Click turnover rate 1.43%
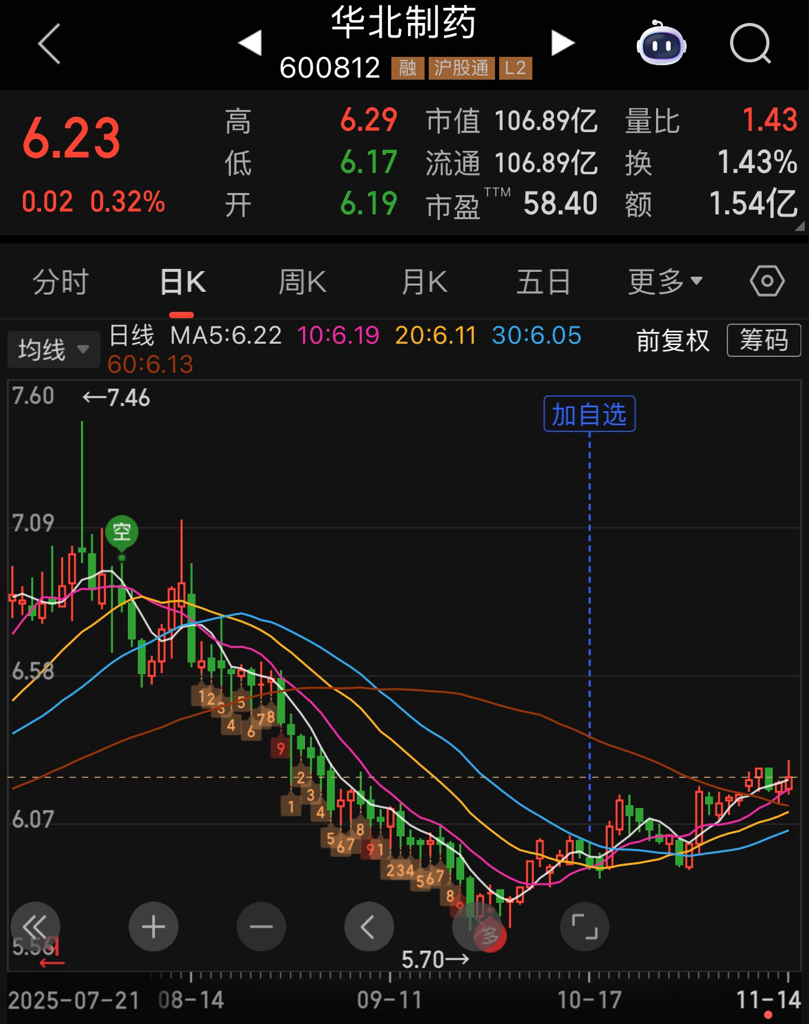The width and height of the screenshot is (809, 1024). (757, 162)
